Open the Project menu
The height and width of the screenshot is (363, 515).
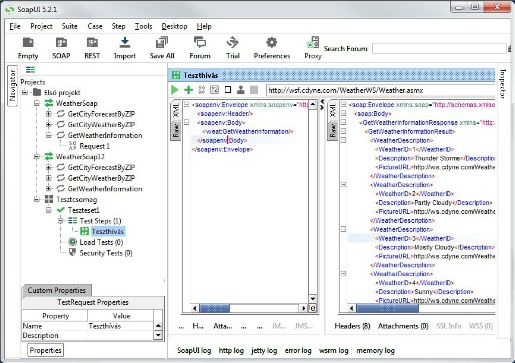point(41,26)
